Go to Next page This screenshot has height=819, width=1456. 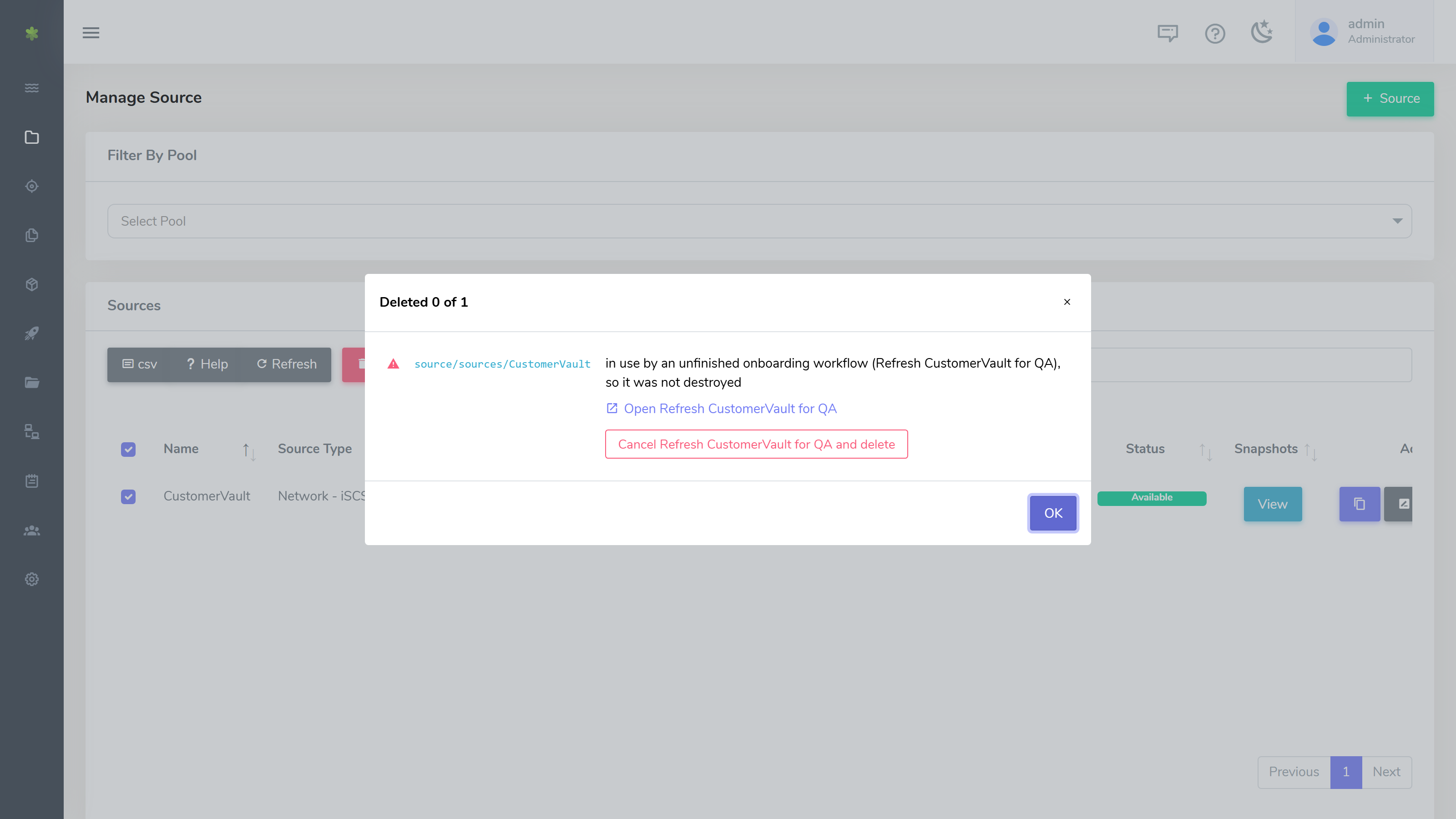(1386, 772)
